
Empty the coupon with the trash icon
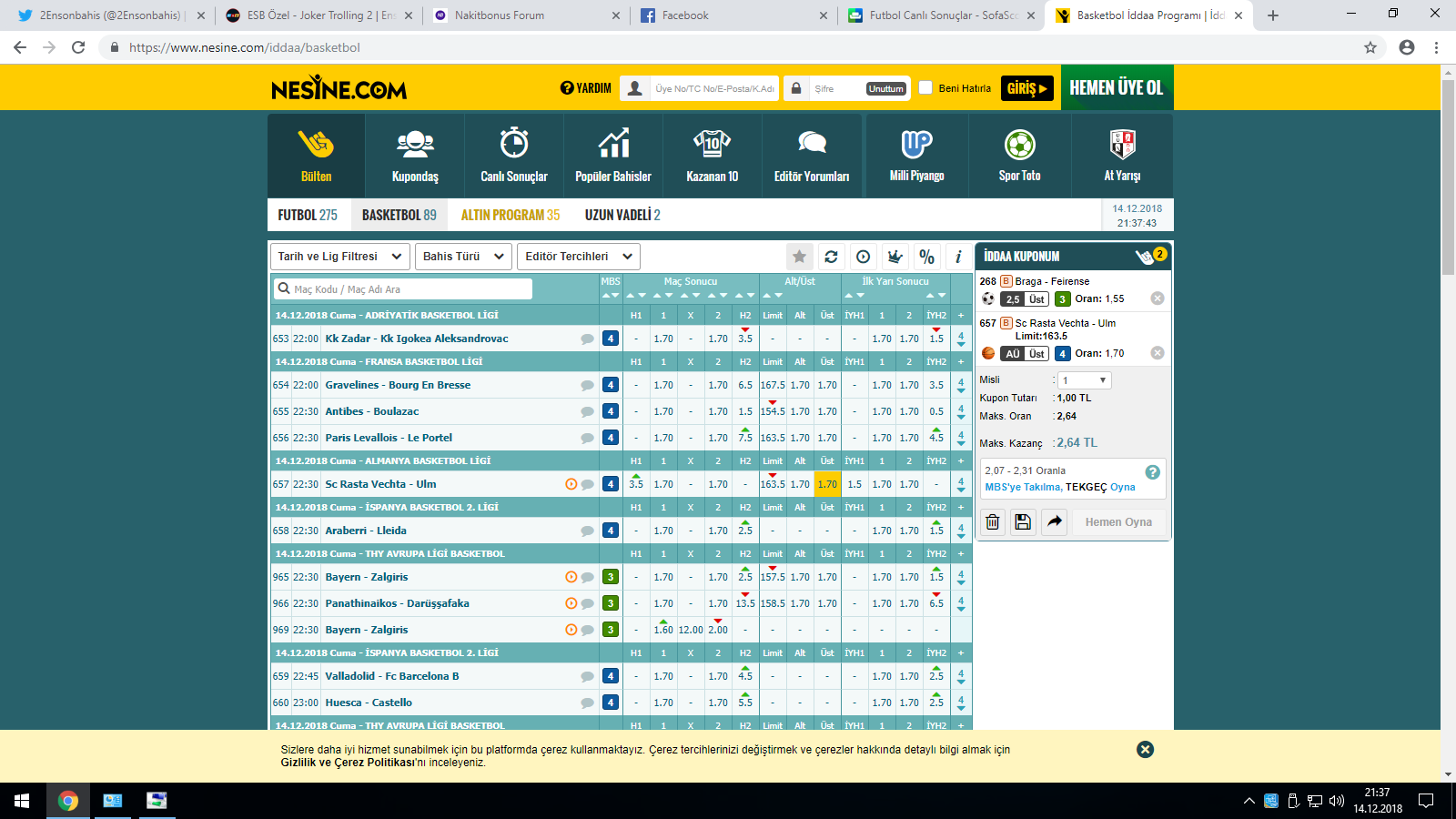pyautogui.click(x=993, y=521)
